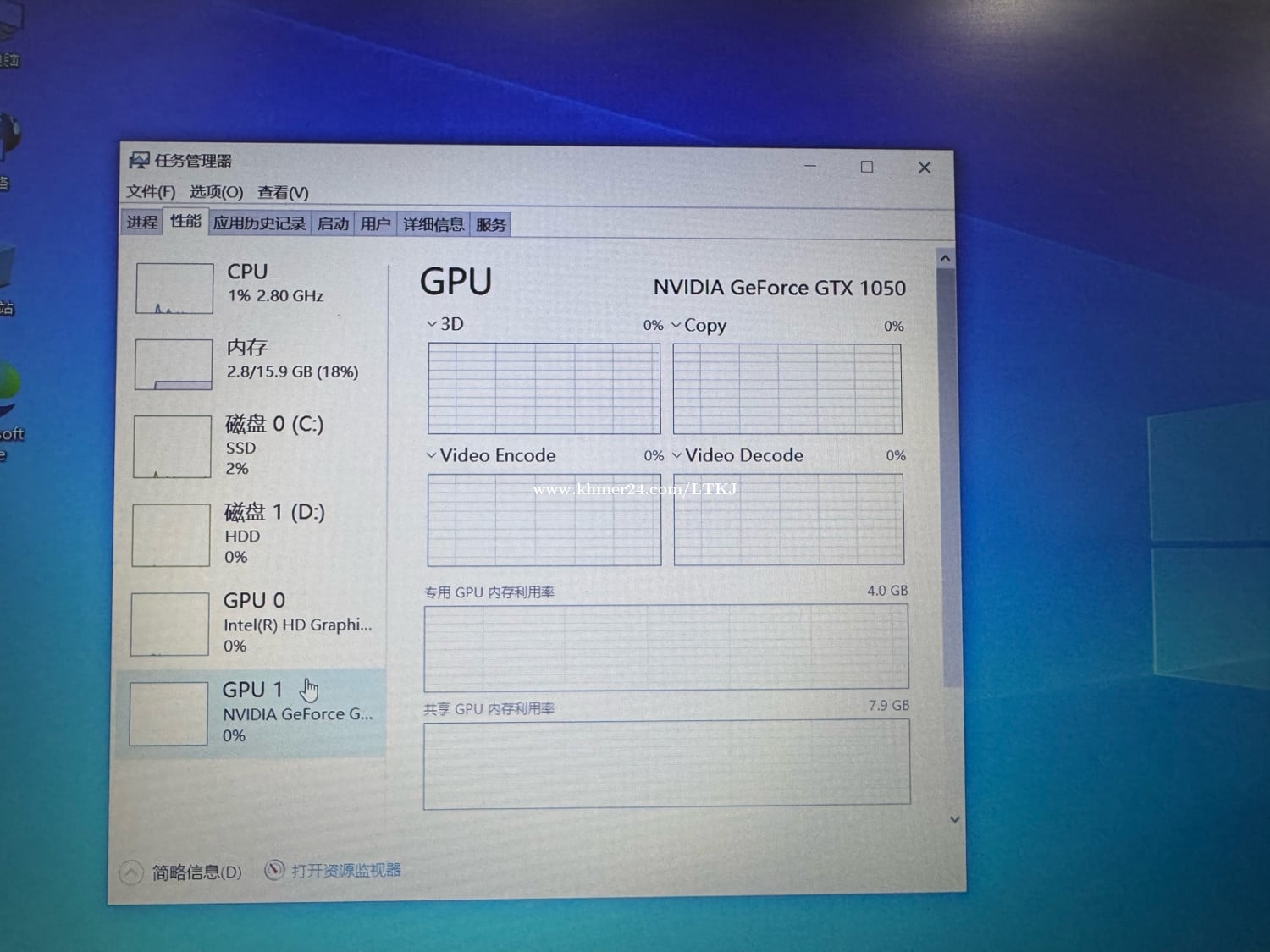
Task: Click the Intel(R) HD Graphi... label
Action: (x=297, y=625)
